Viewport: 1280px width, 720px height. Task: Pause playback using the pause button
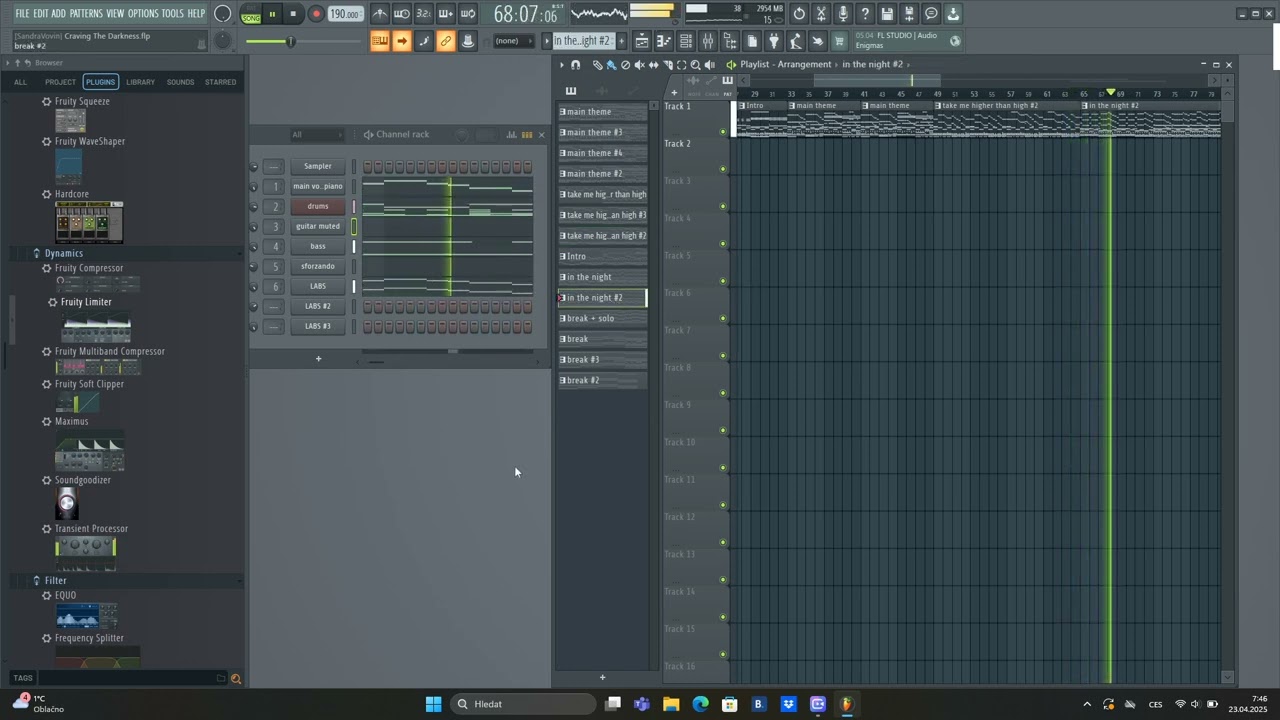click(x=272, y=14)
